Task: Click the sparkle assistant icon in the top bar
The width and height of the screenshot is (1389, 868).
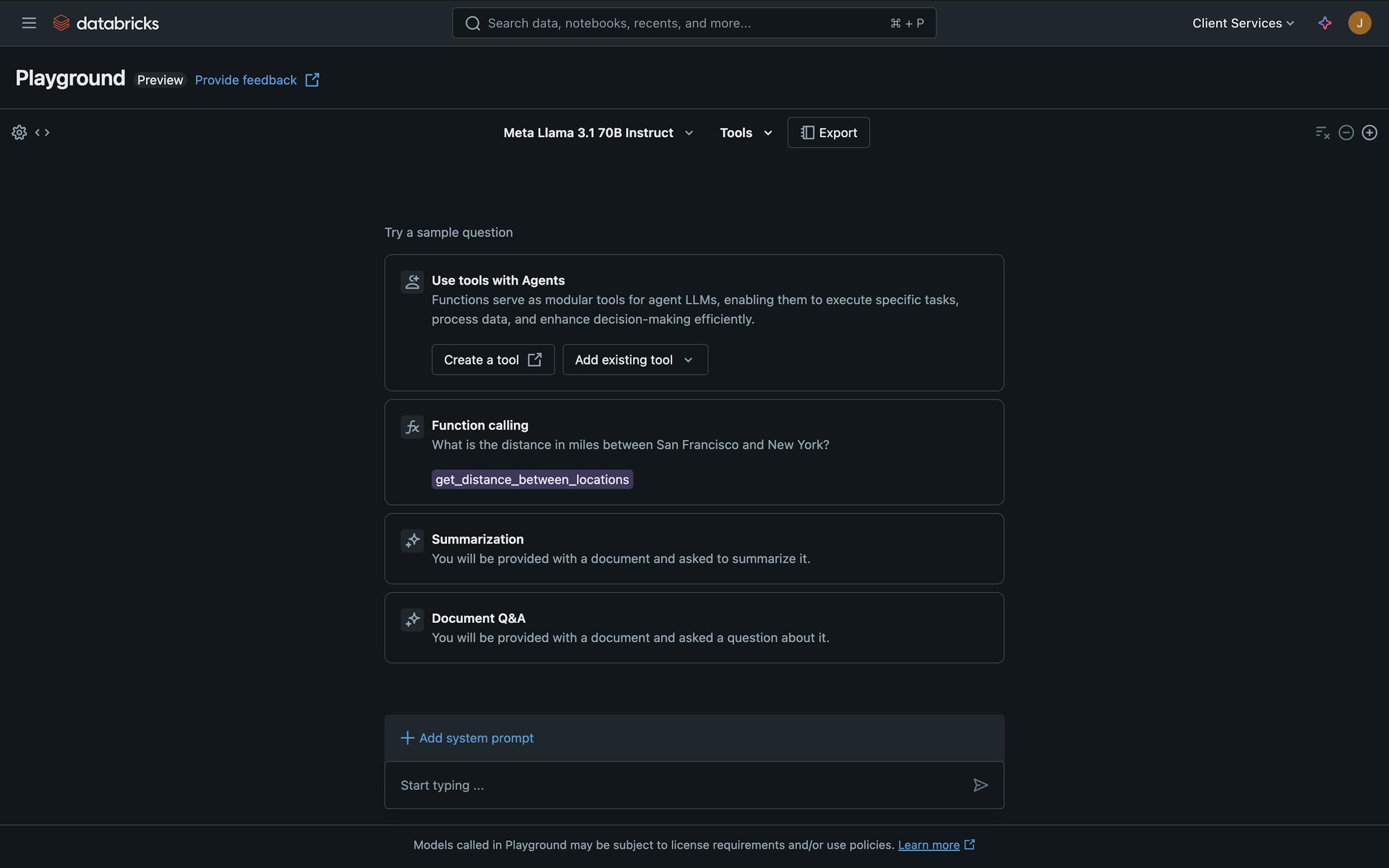Action: (x=1325, y=22)
